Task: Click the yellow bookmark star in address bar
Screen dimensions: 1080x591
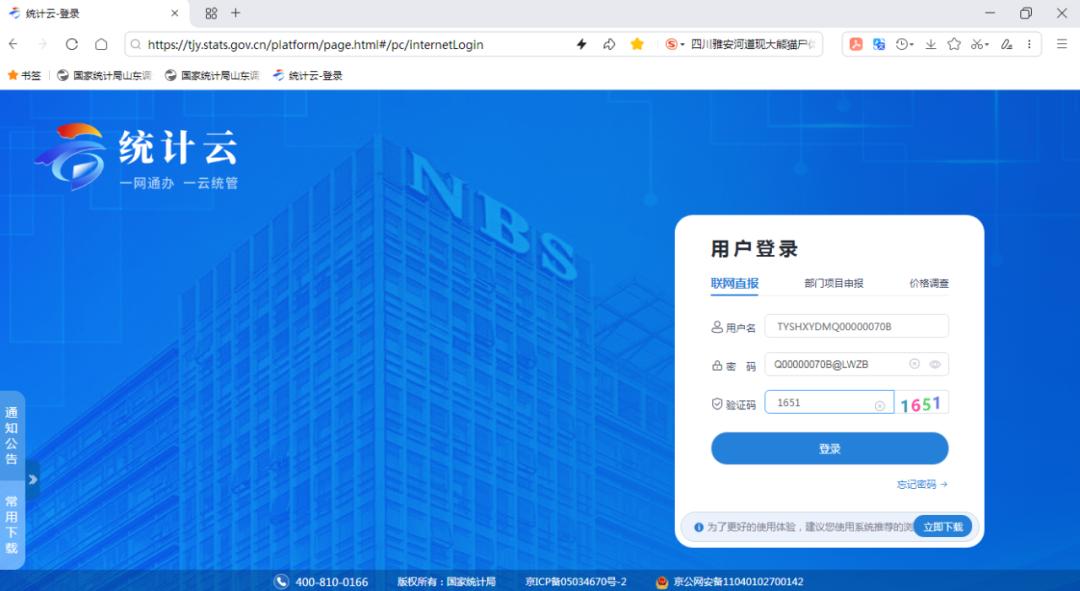Action: pyautogui.click(x=637, y=44)
